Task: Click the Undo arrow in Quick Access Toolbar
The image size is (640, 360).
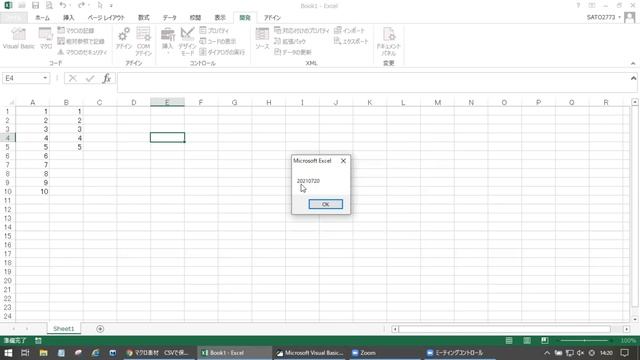Action: click(62, 5)
